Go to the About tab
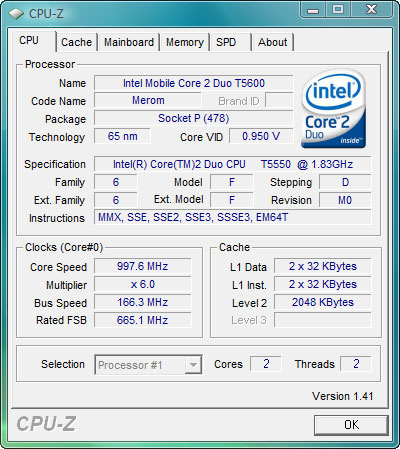400x449 pixels. 273,42
